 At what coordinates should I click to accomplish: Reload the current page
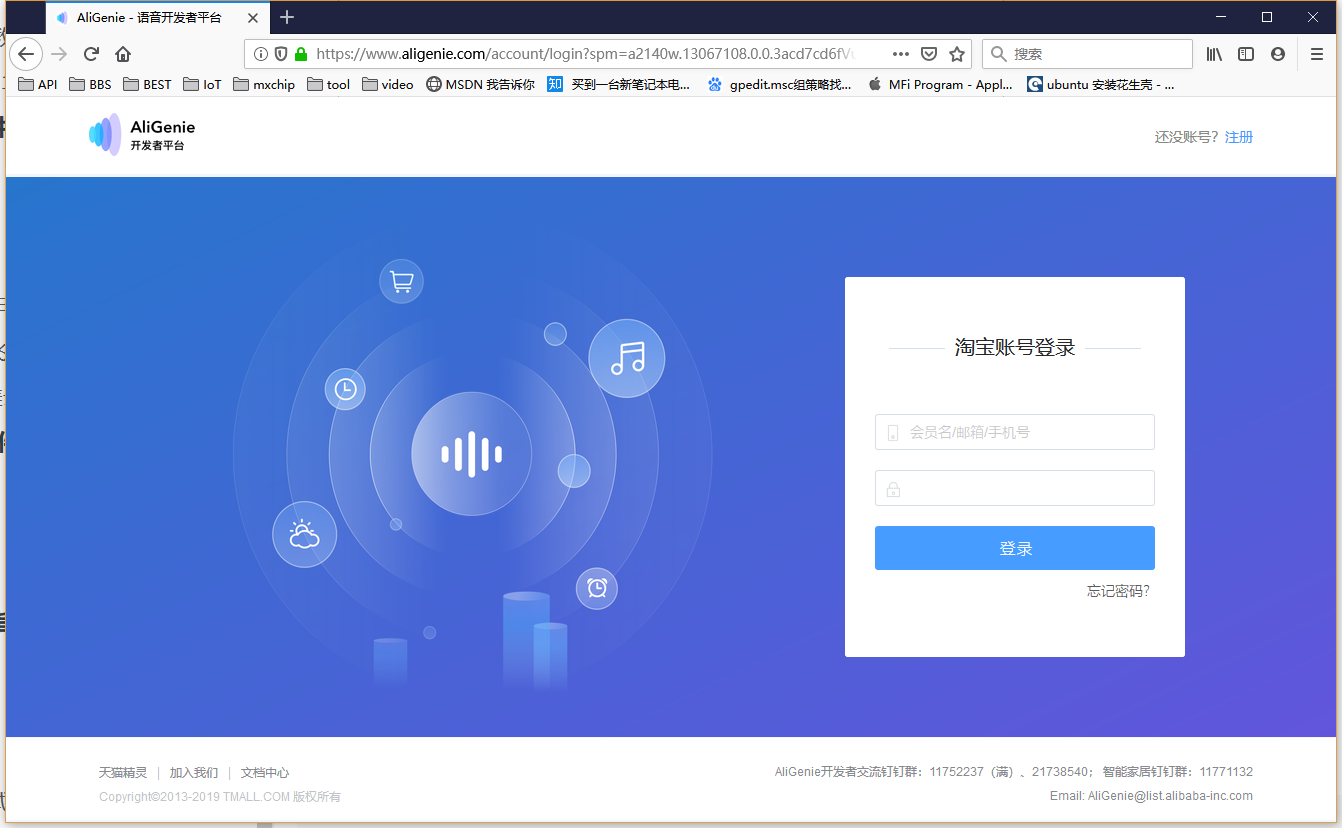coord(91,54)
